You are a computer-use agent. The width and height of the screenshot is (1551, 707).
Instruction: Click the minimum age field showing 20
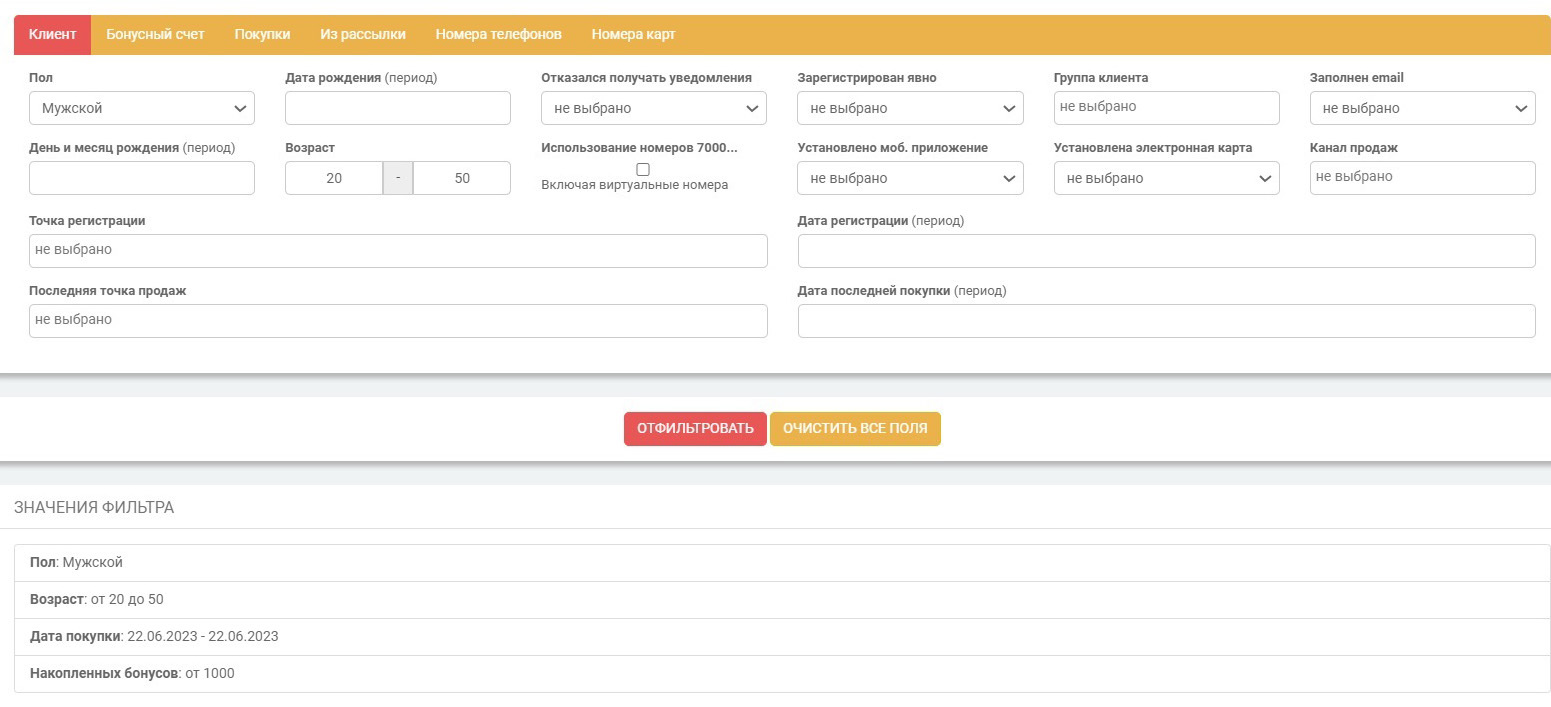tap(334, 178)
